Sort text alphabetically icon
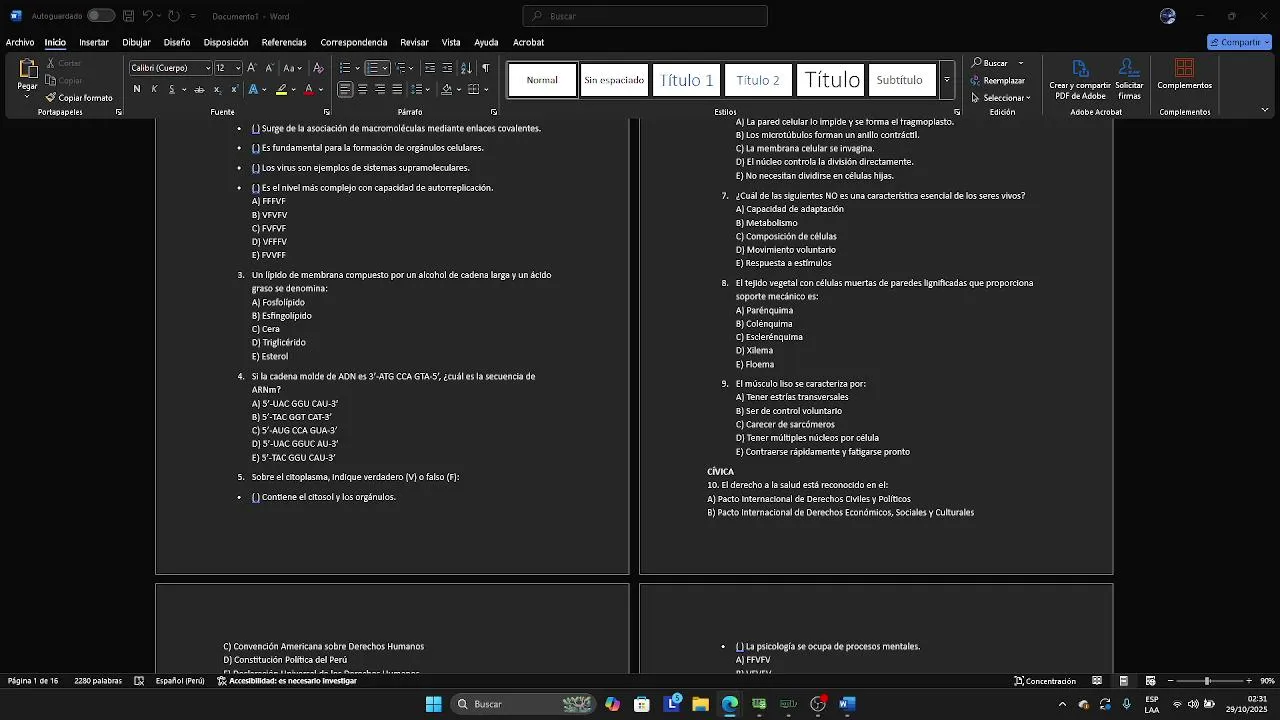 tap(466, 68)
